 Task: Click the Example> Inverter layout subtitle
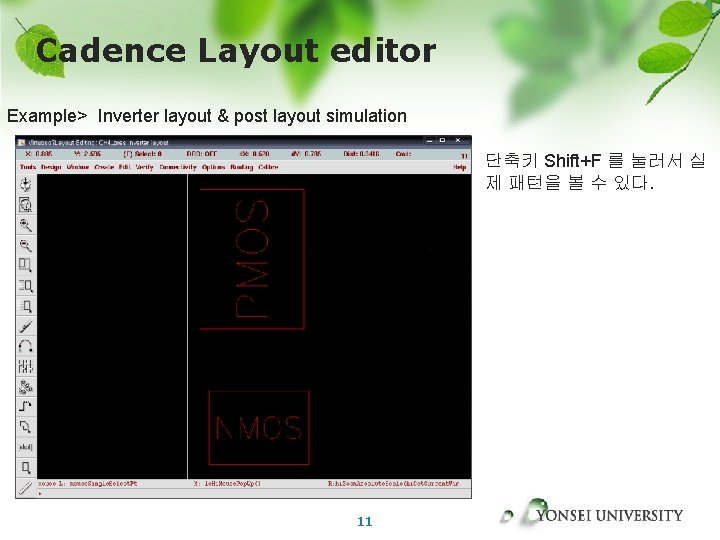point(207,116)
